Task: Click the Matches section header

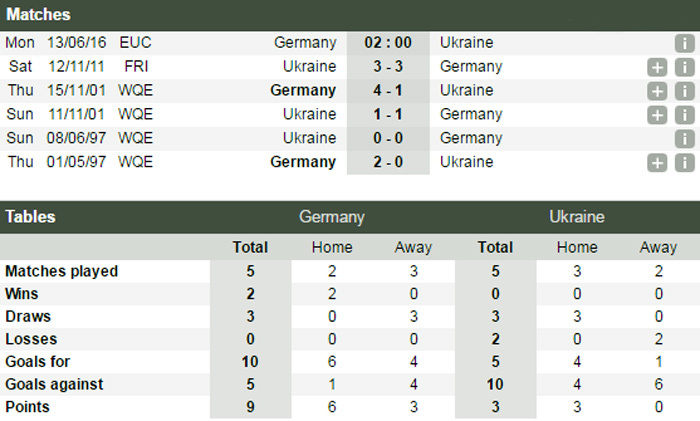Action: tap(38, 15)
